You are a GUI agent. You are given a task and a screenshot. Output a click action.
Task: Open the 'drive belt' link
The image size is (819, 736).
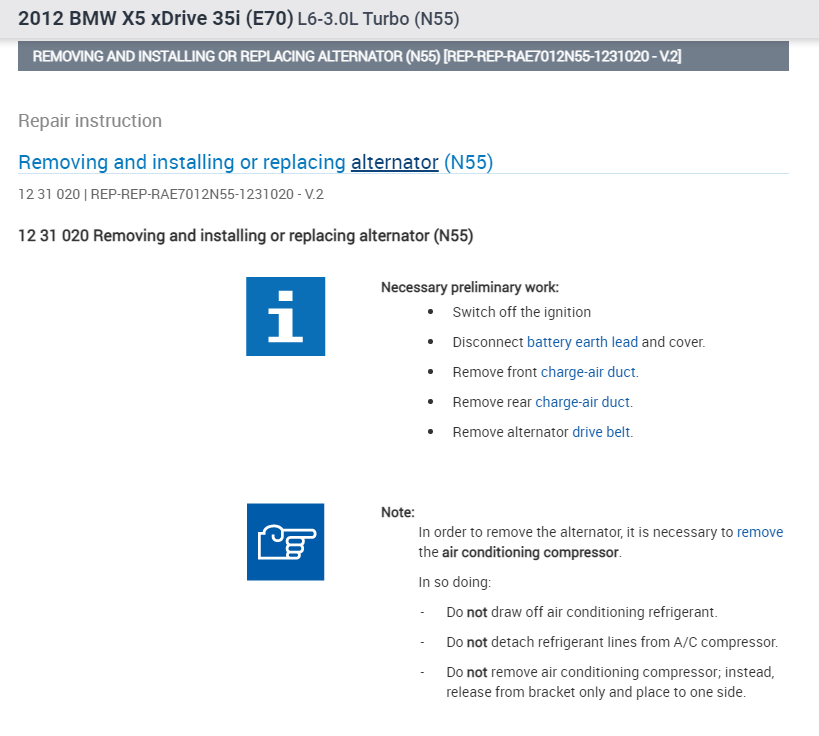[601, 432]
